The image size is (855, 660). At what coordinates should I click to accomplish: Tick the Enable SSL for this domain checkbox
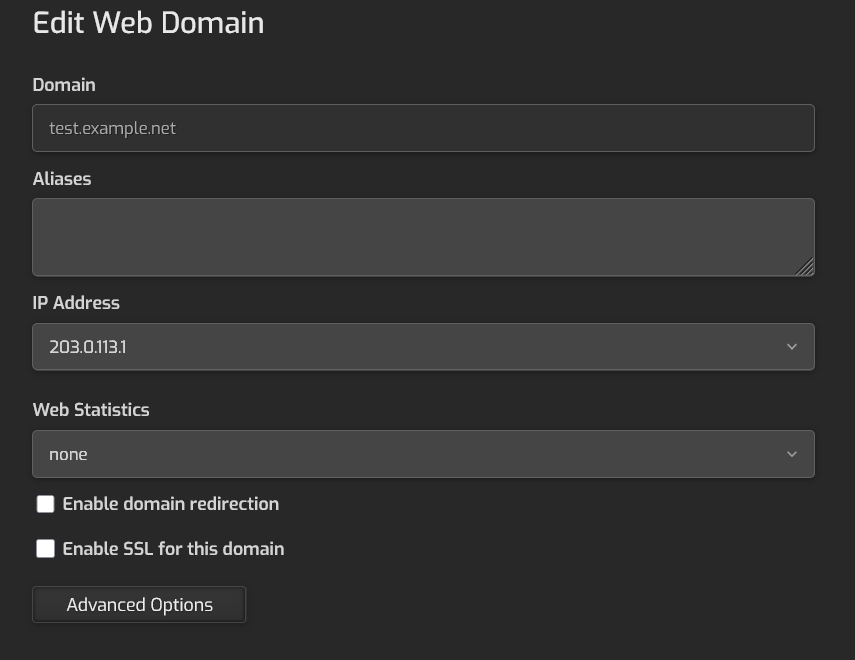coord(45,549)
